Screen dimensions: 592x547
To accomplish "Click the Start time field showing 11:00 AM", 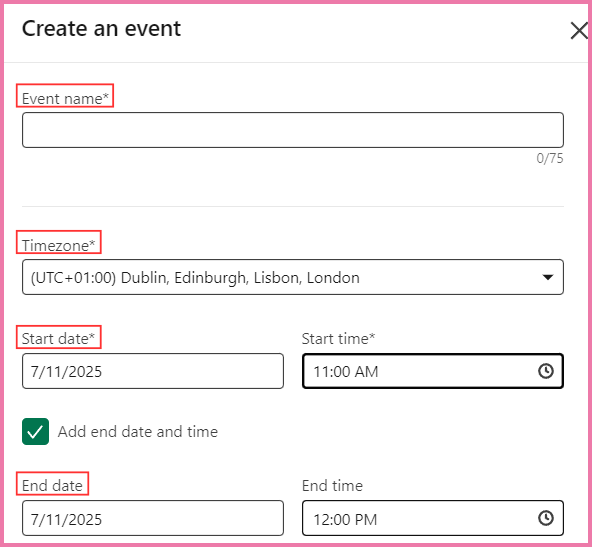I will [x=433, y=371].
